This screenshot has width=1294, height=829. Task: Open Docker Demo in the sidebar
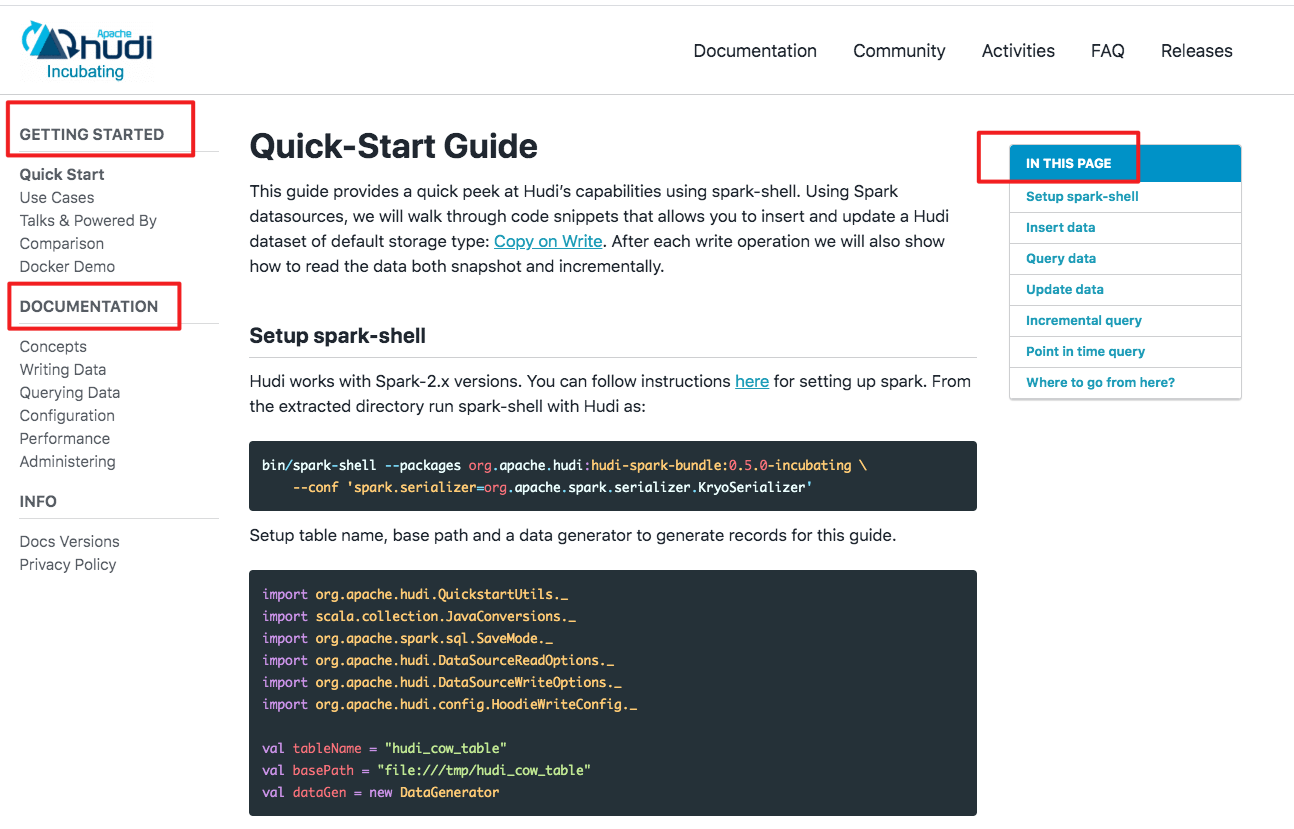[x=67, y=266]
